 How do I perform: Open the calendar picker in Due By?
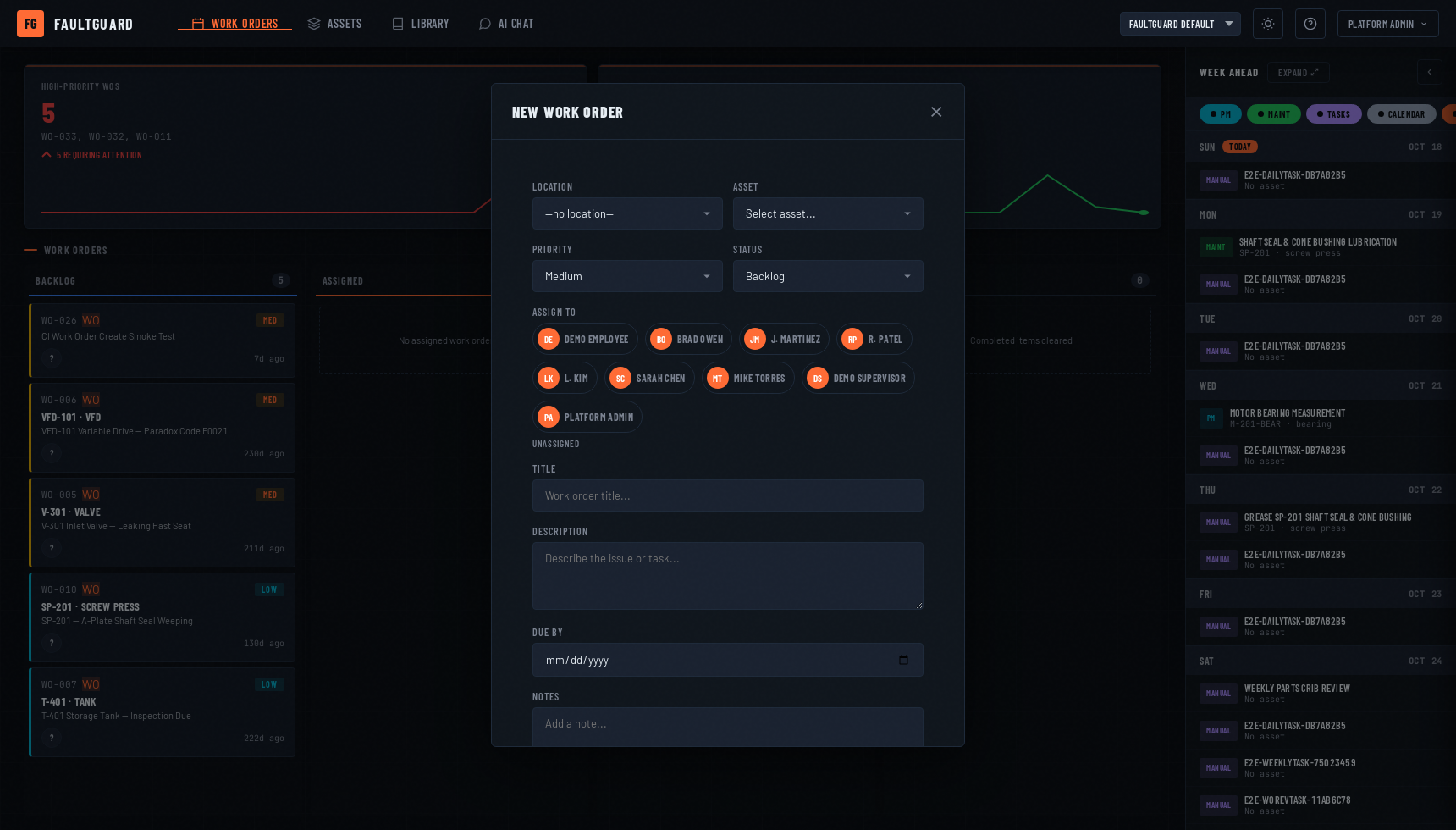903,660
